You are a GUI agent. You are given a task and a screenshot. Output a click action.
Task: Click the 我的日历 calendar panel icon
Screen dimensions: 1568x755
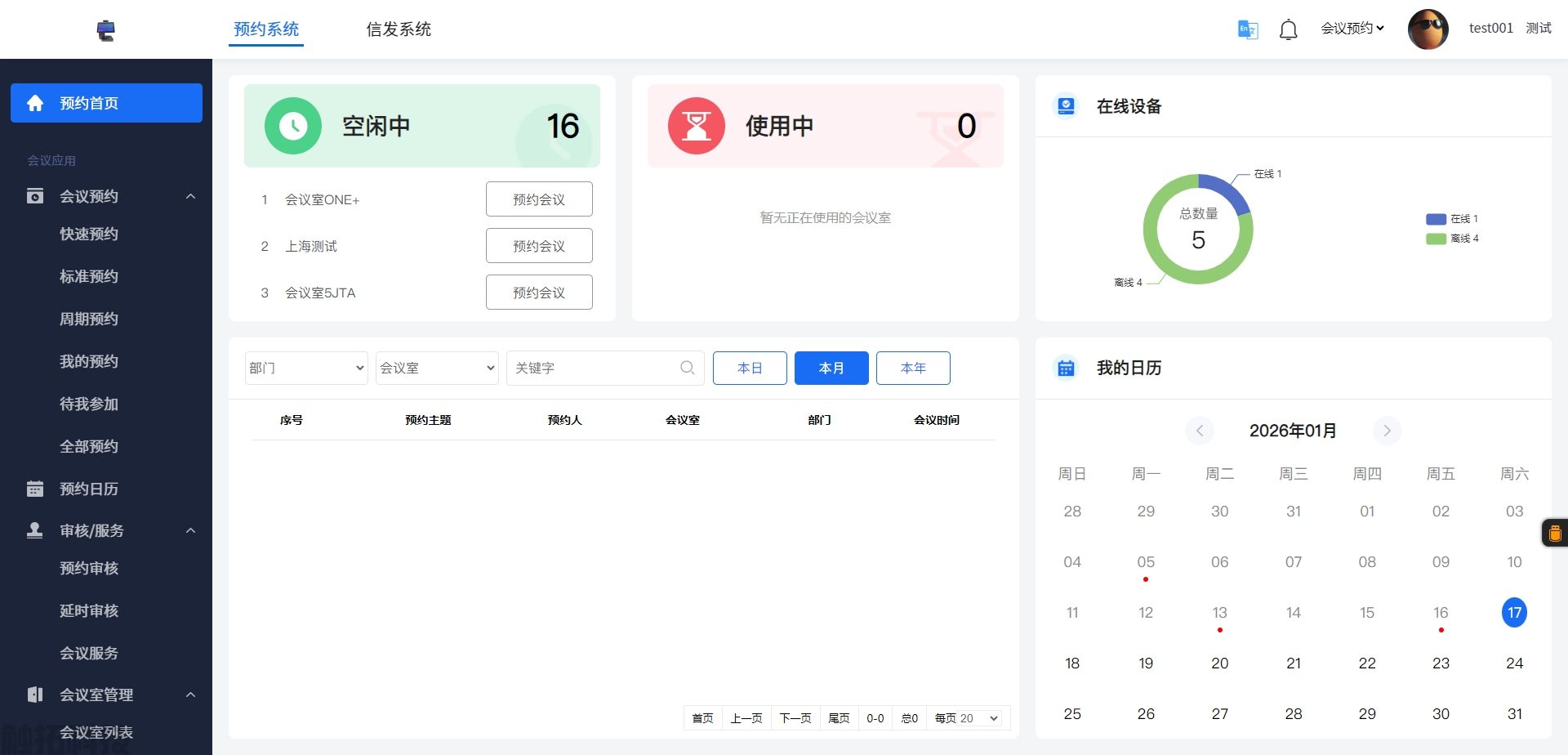[1065, 369]
